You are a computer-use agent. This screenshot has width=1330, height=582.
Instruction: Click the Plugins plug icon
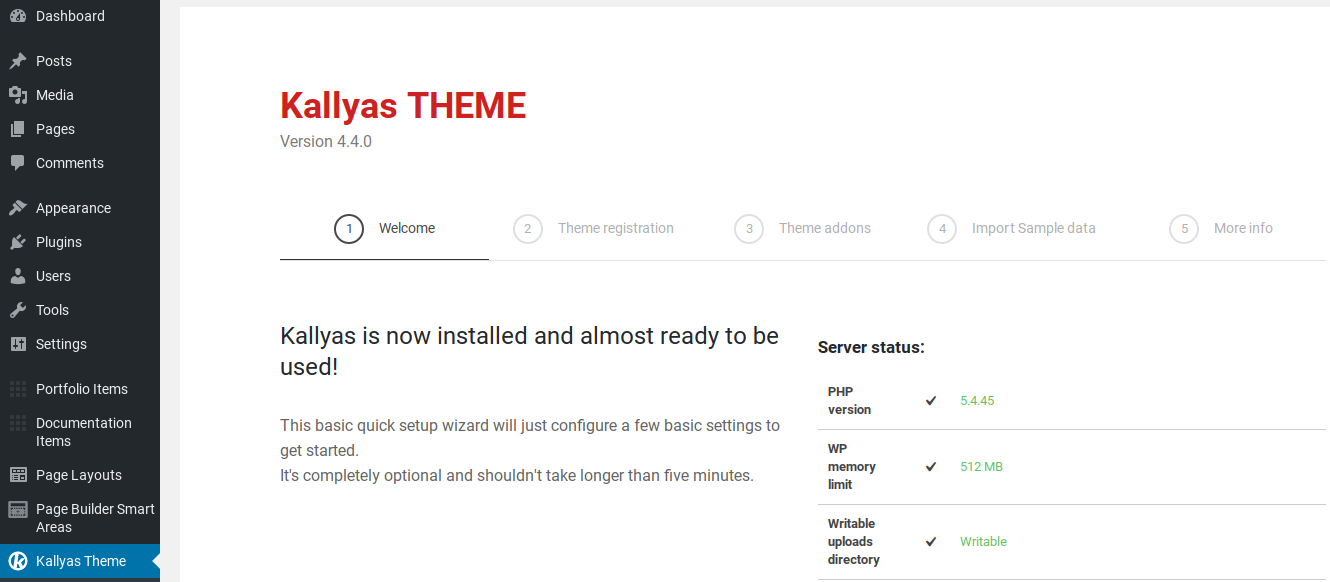coord(18,242)
